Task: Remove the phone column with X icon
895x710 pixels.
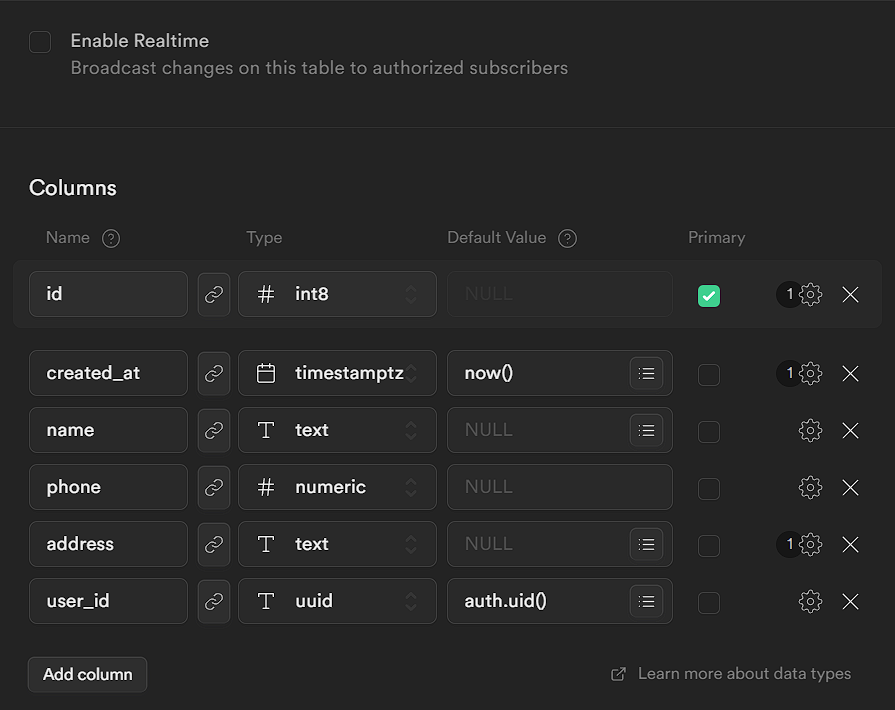Action: 850,487
